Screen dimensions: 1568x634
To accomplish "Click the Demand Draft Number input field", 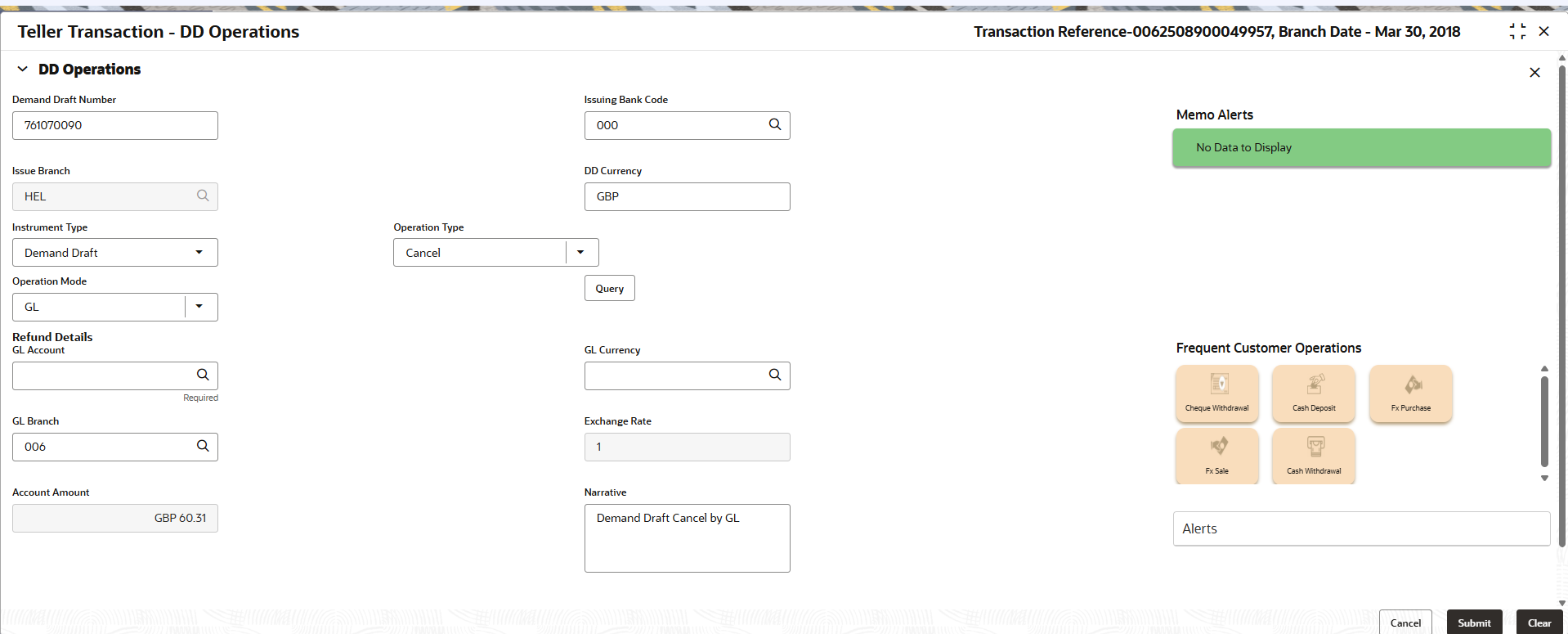I will (115, 125).
